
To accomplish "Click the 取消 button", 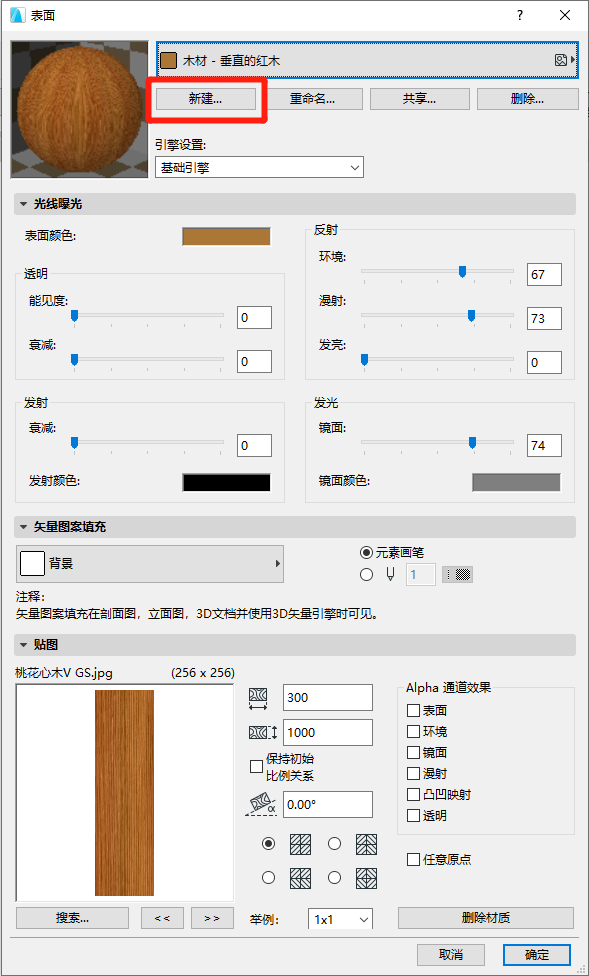I will click(x=451, y=955).
